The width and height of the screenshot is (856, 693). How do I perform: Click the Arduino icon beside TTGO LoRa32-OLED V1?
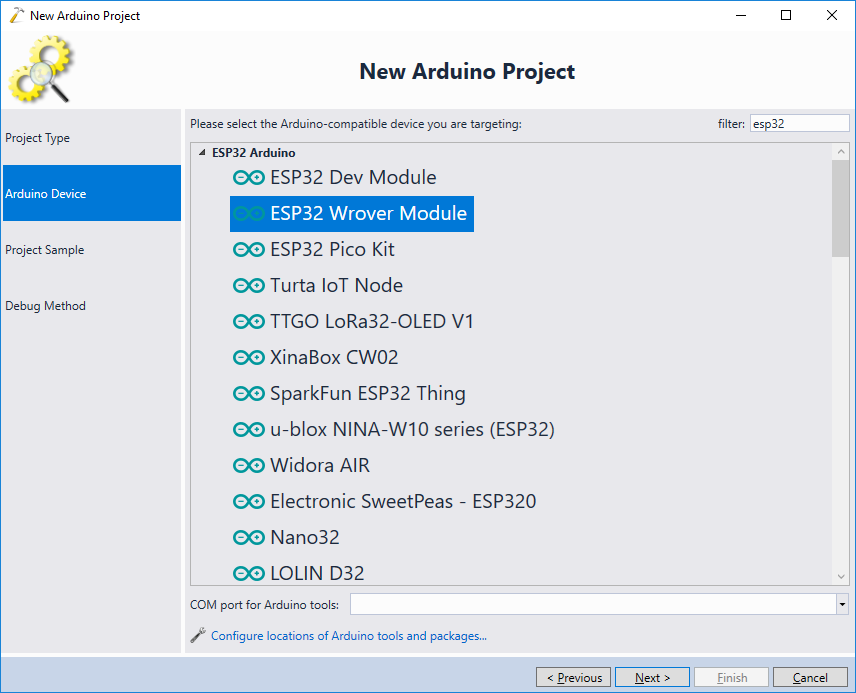coord(249,322)
